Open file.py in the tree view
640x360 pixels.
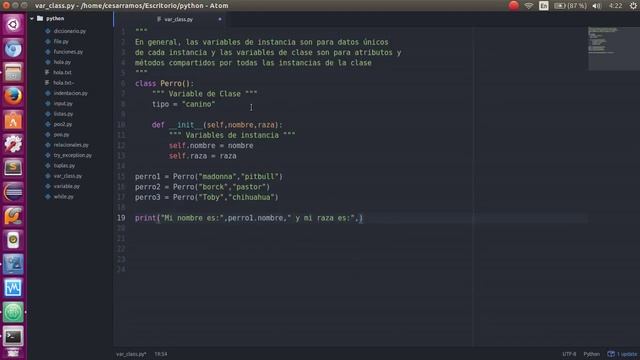61,41
